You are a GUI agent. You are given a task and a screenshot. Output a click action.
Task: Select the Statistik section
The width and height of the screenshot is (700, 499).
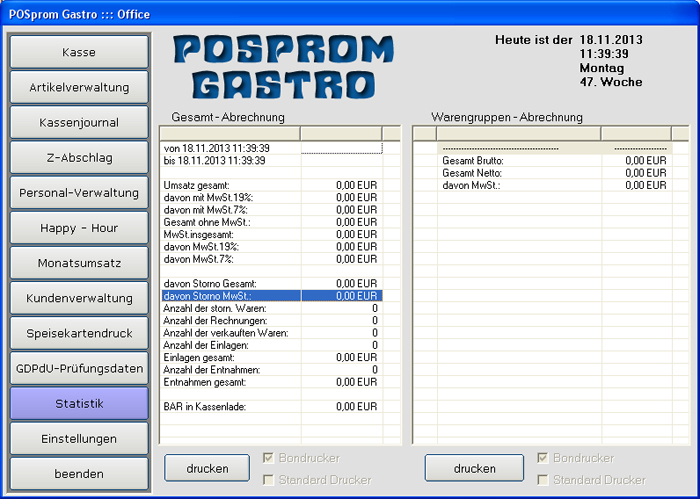pos(79,403)
